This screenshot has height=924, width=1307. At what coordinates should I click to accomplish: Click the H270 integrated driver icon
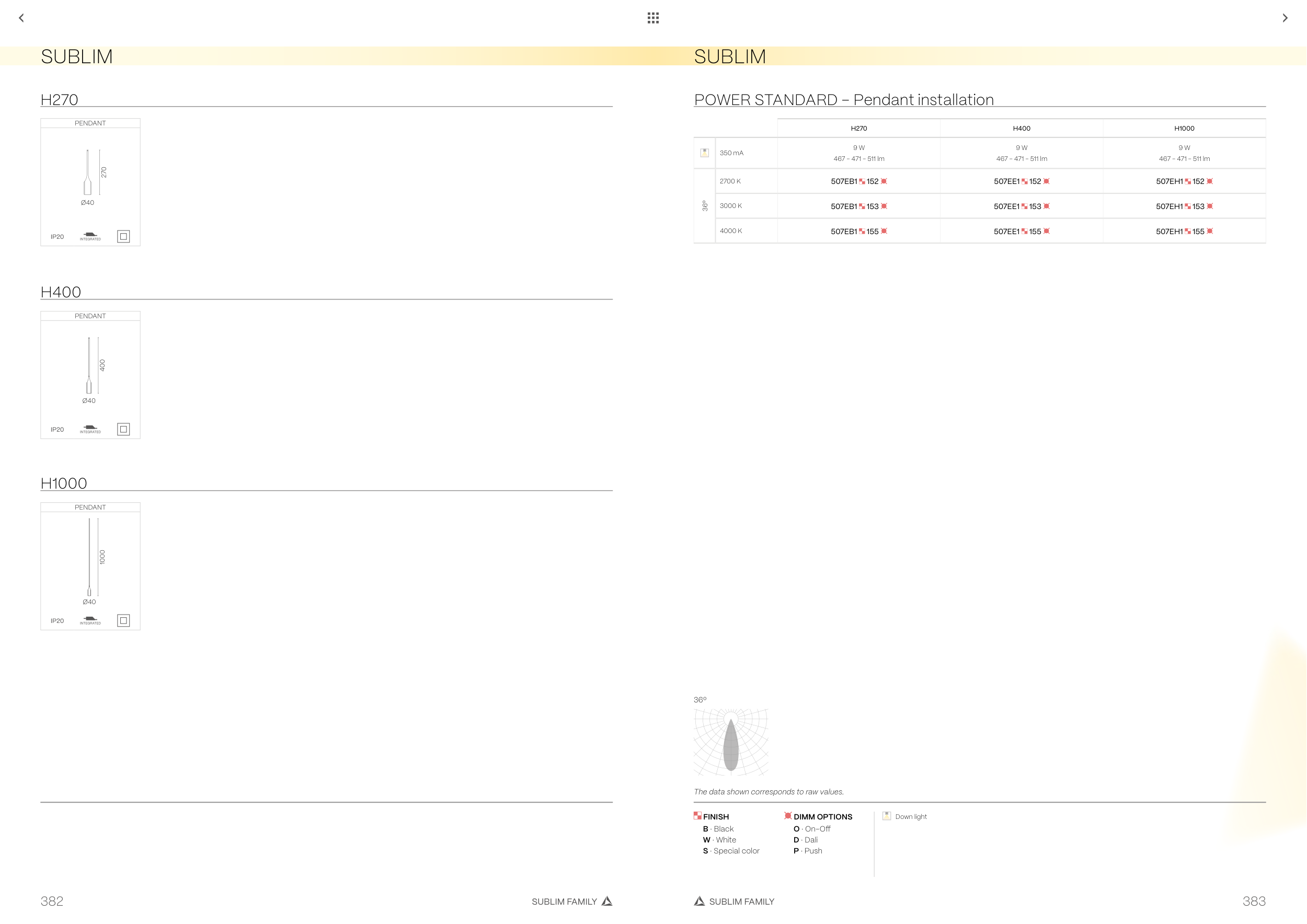point(90,236)
